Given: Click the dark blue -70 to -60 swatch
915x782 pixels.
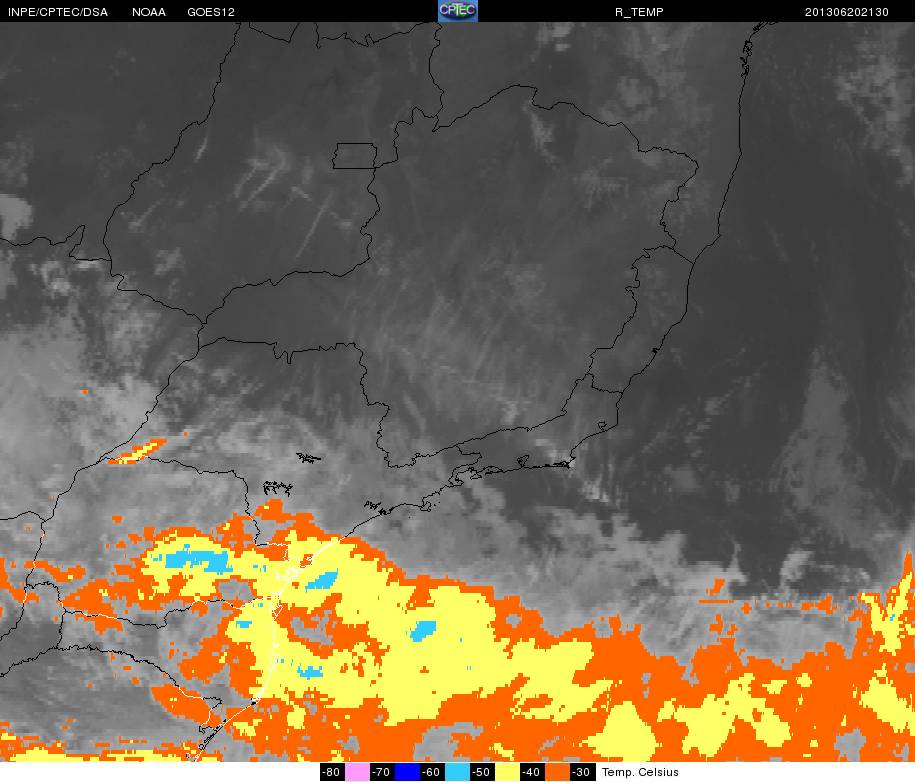Looking at the screenshot, I should (407, 772).
